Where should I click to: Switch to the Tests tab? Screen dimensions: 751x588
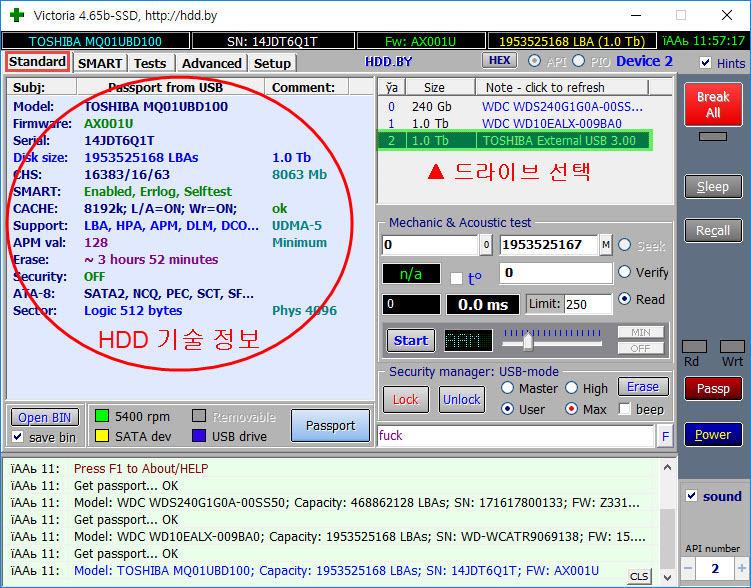tap(150, 63)
